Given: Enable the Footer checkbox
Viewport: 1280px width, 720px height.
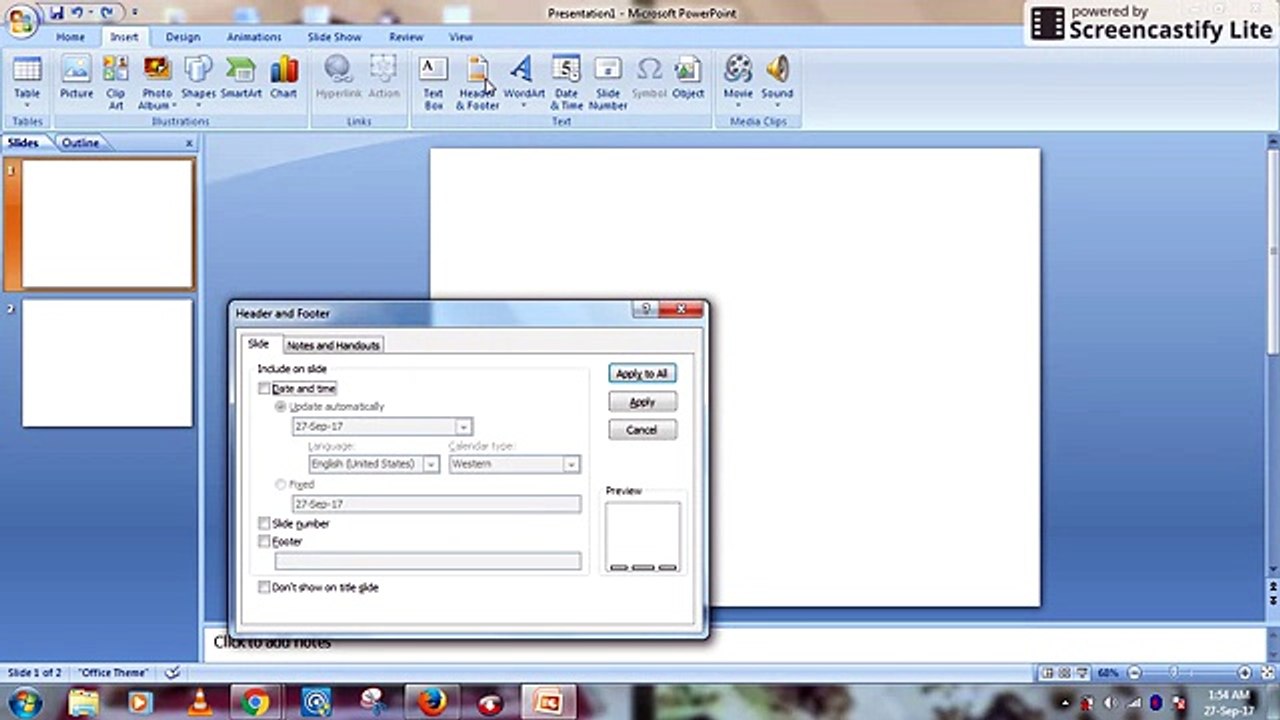Looking at the screenshot, I should 264,541.
